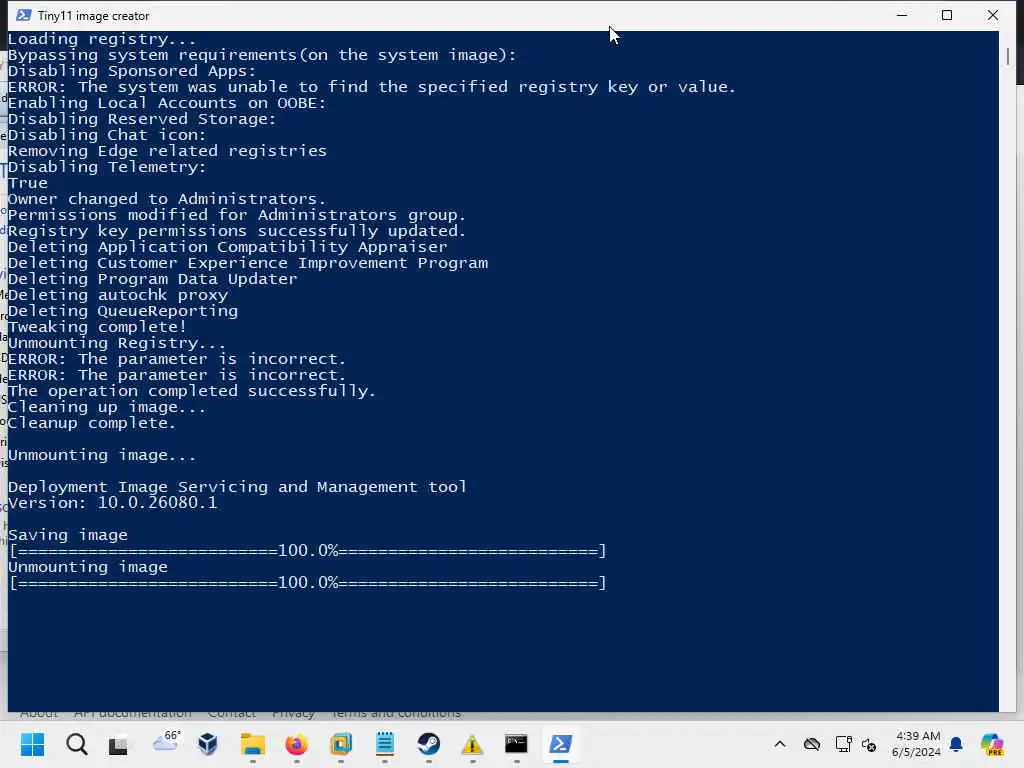Click the 'Saving image' 100.0% progress bar
The image size is (1024, 768).
pyautogui.click(x=308, y=551)
